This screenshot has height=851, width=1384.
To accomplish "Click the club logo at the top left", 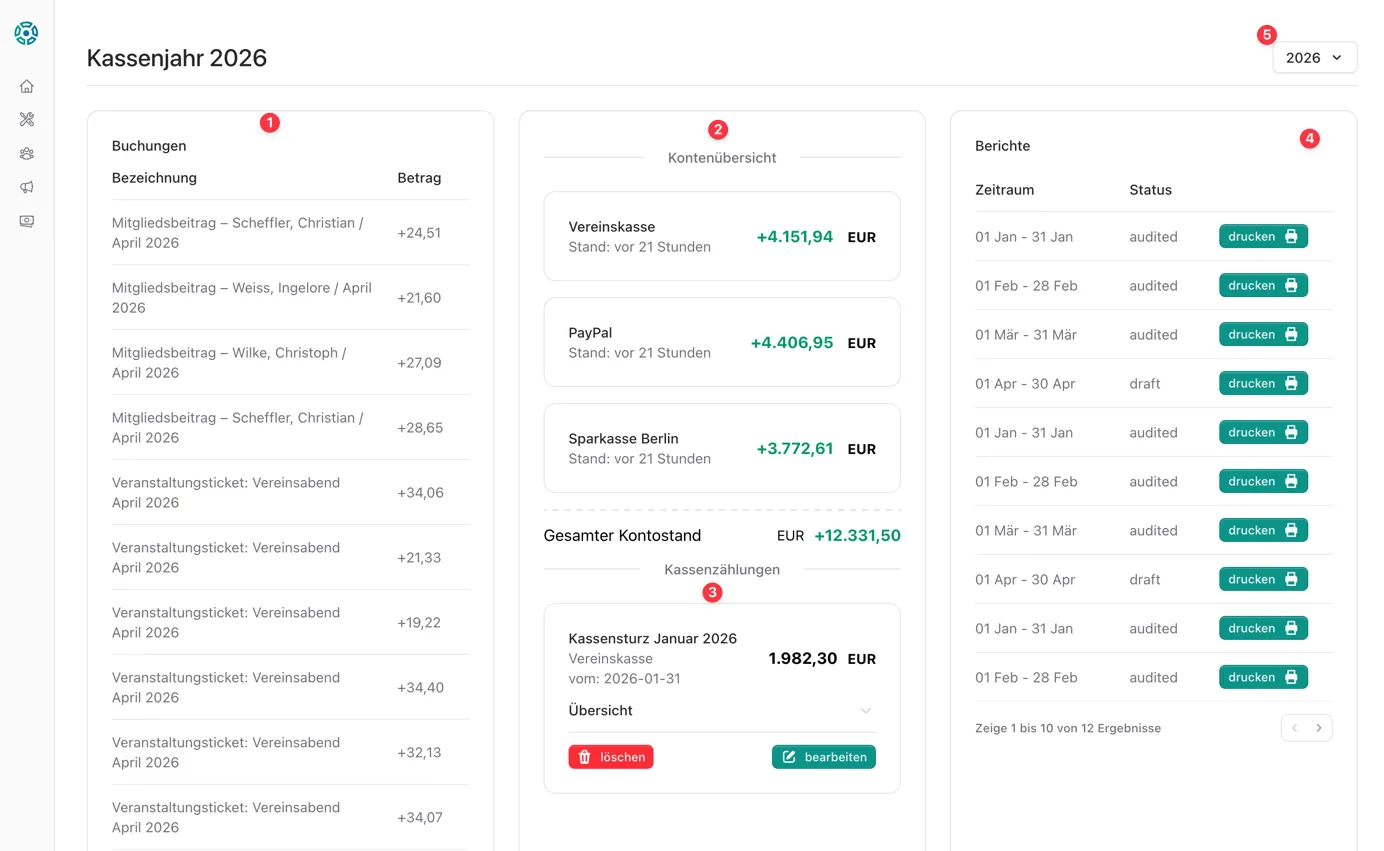I will 26,33.
